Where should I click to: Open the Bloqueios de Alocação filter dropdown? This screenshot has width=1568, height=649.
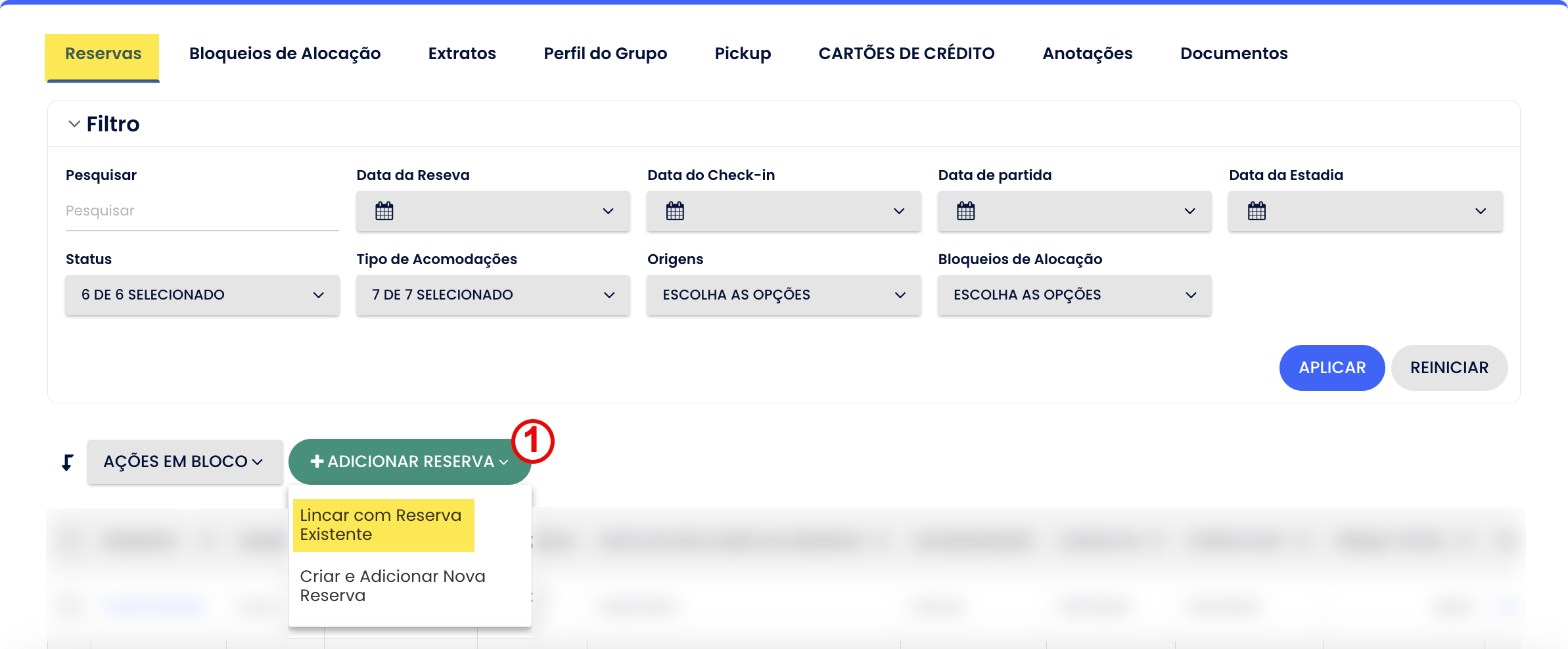pyautogui.click(x=1074, y=295)
